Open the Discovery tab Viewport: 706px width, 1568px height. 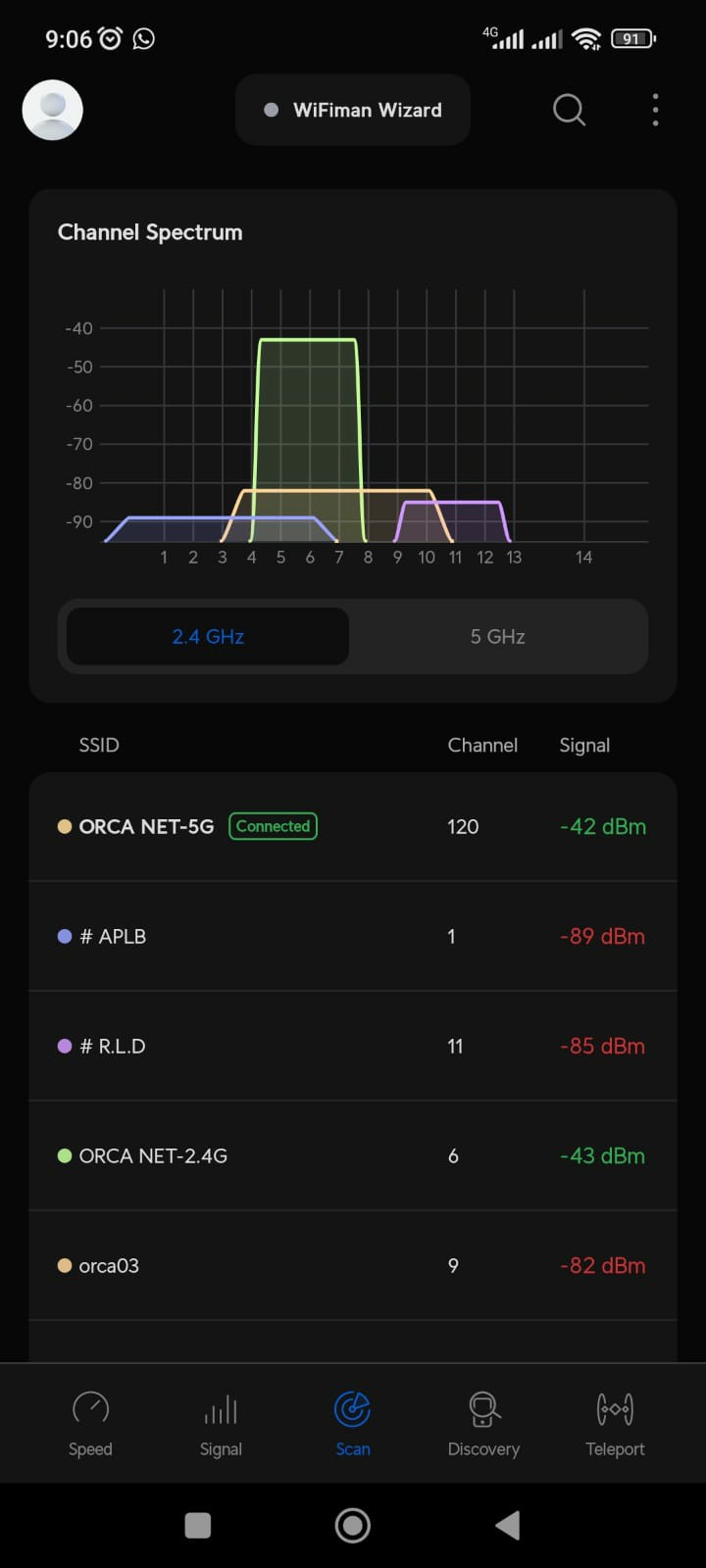pyautogui.click(x=483, y=1422)
